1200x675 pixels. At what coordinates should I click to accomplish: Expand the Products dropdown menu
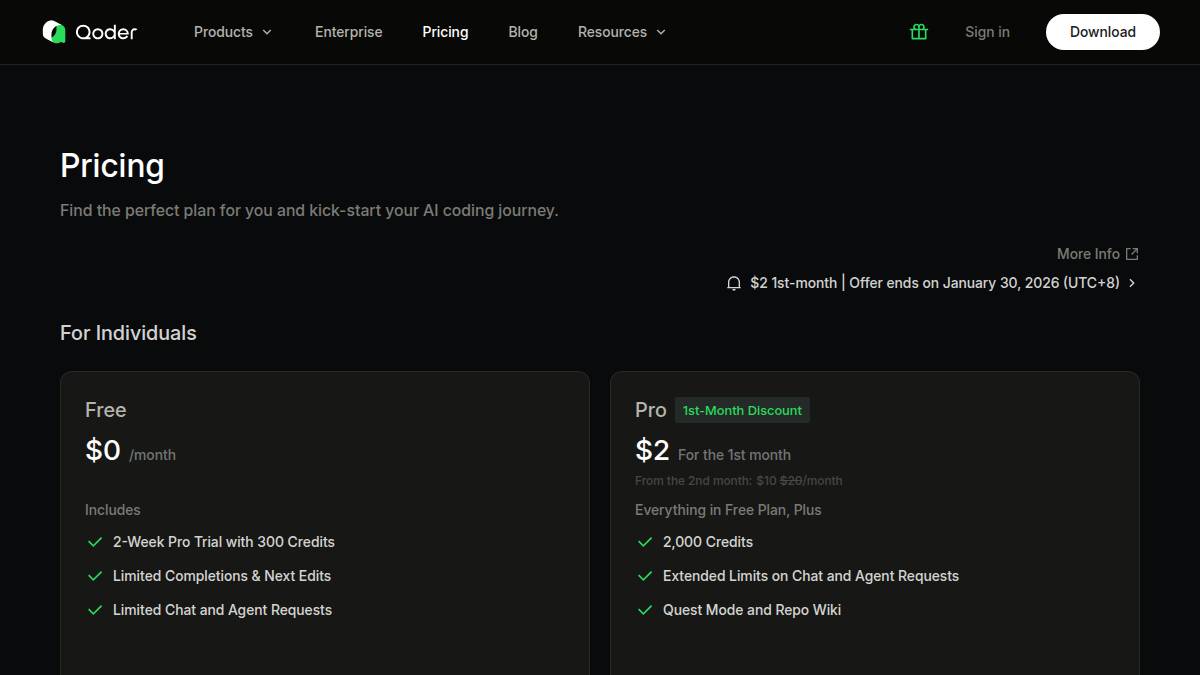tap(233, 32)
